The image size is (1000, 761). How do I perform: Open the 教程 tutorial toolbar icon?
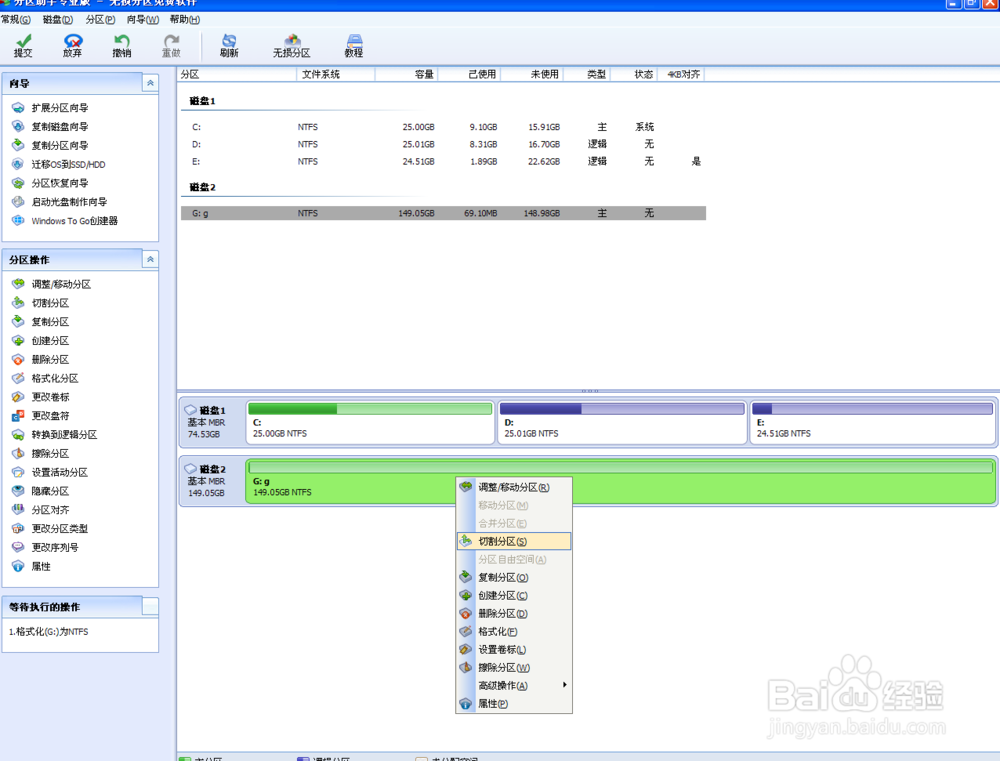[x=354, y=46]
